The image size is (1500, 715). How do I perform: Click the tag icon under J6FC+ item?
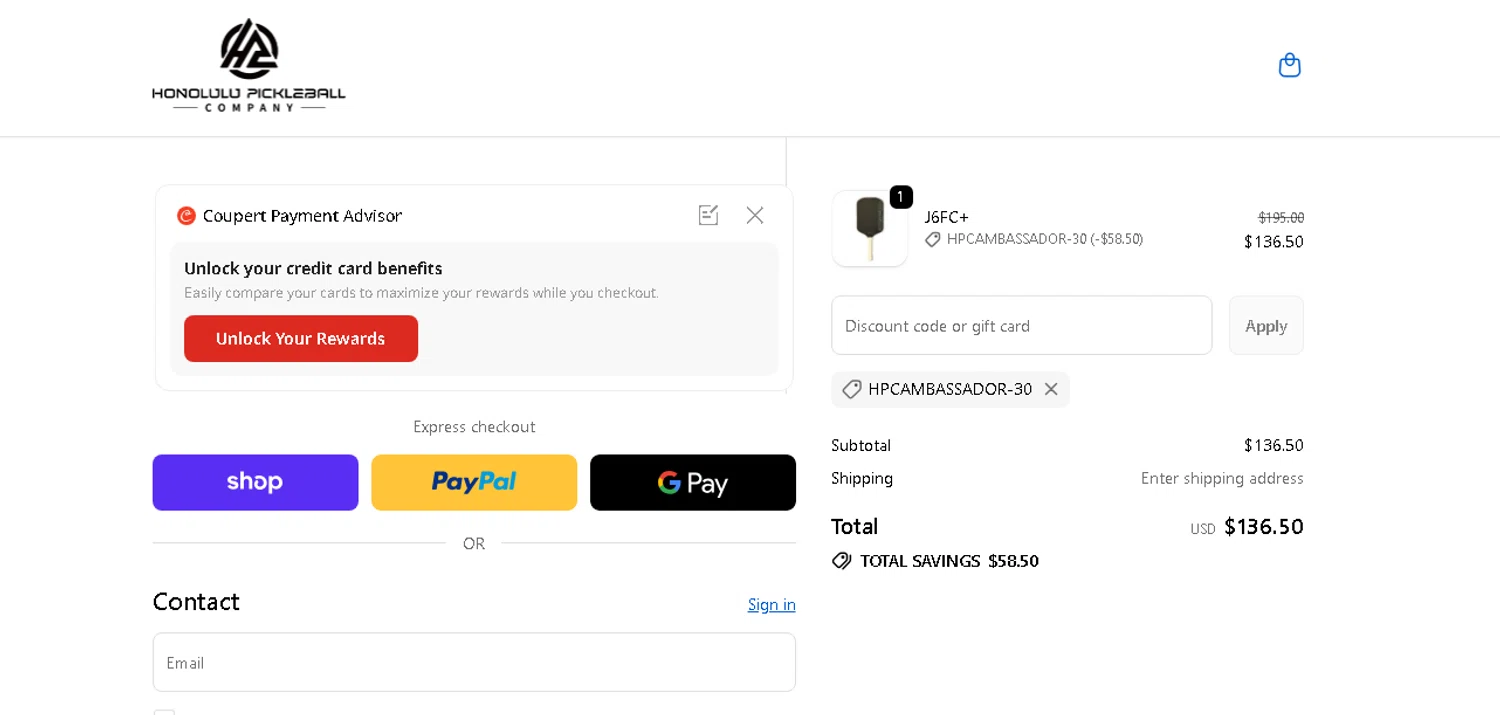click(x=933, y=240)
